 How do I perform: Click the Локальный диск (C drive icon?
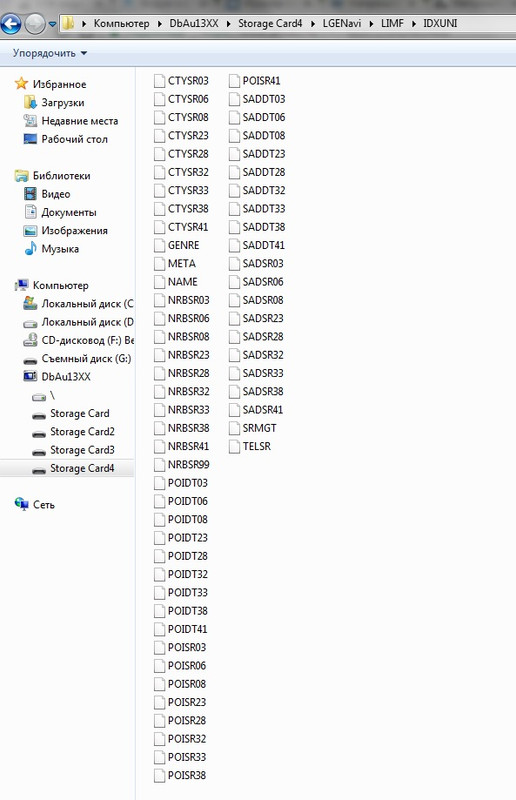30,304
